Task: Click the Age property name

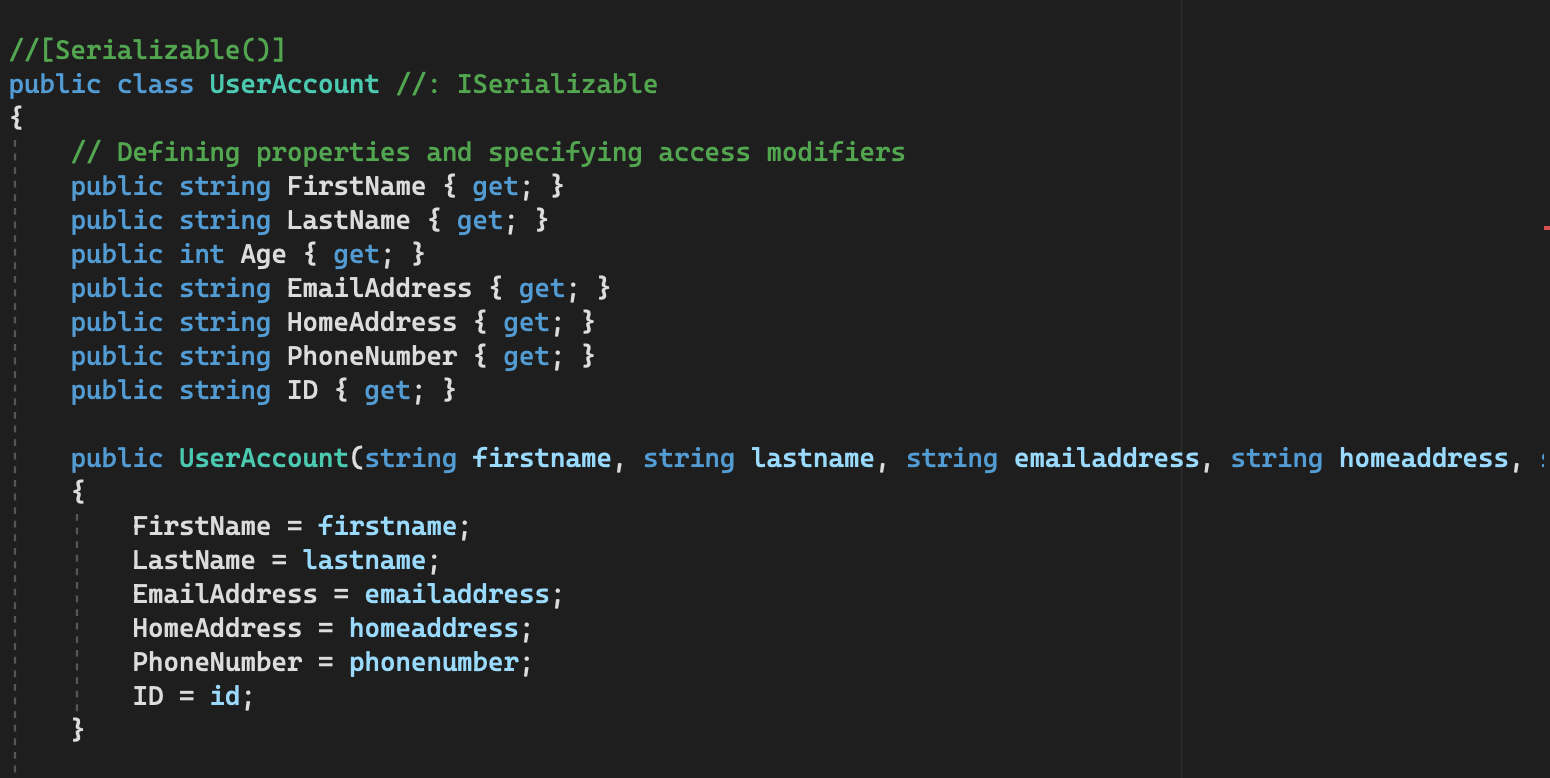Action: tap(263, 254)
